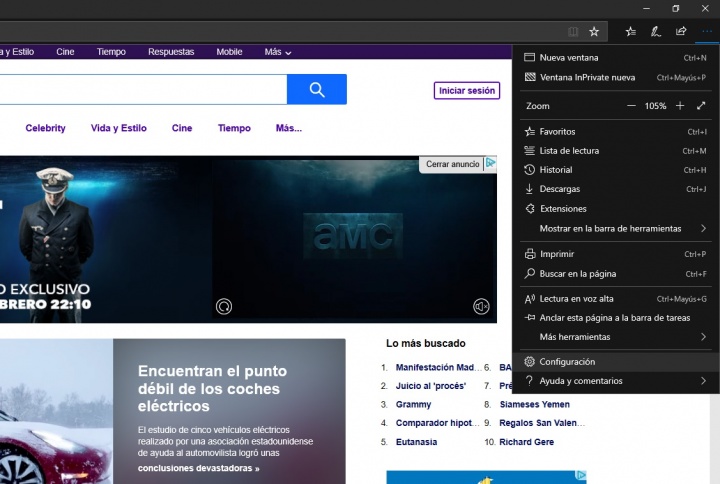720x484 pixels.
Task: Expand the Más dropdown in the purple bar
Action: [x=278, y=52]
